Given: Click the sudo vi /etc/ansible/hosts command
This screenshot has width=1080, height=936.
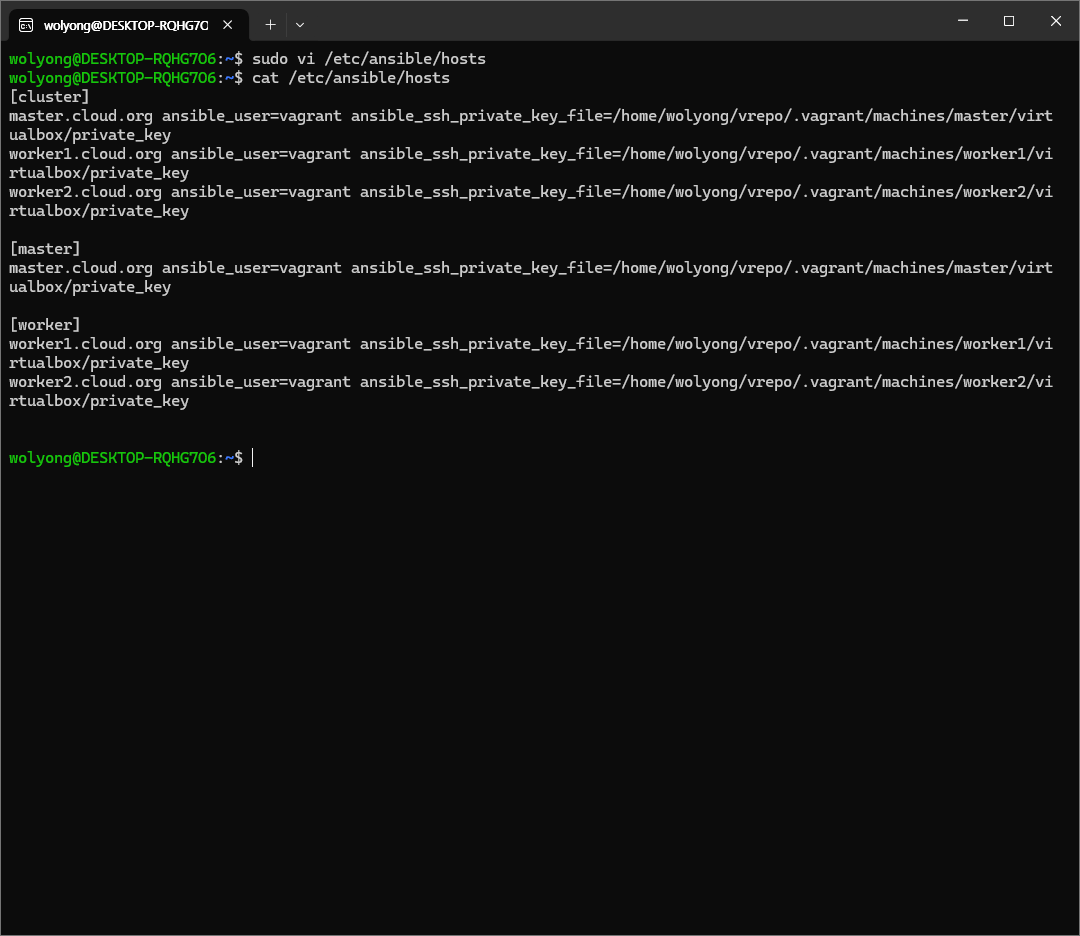Looking at the screenshot, I should (368, 59).
